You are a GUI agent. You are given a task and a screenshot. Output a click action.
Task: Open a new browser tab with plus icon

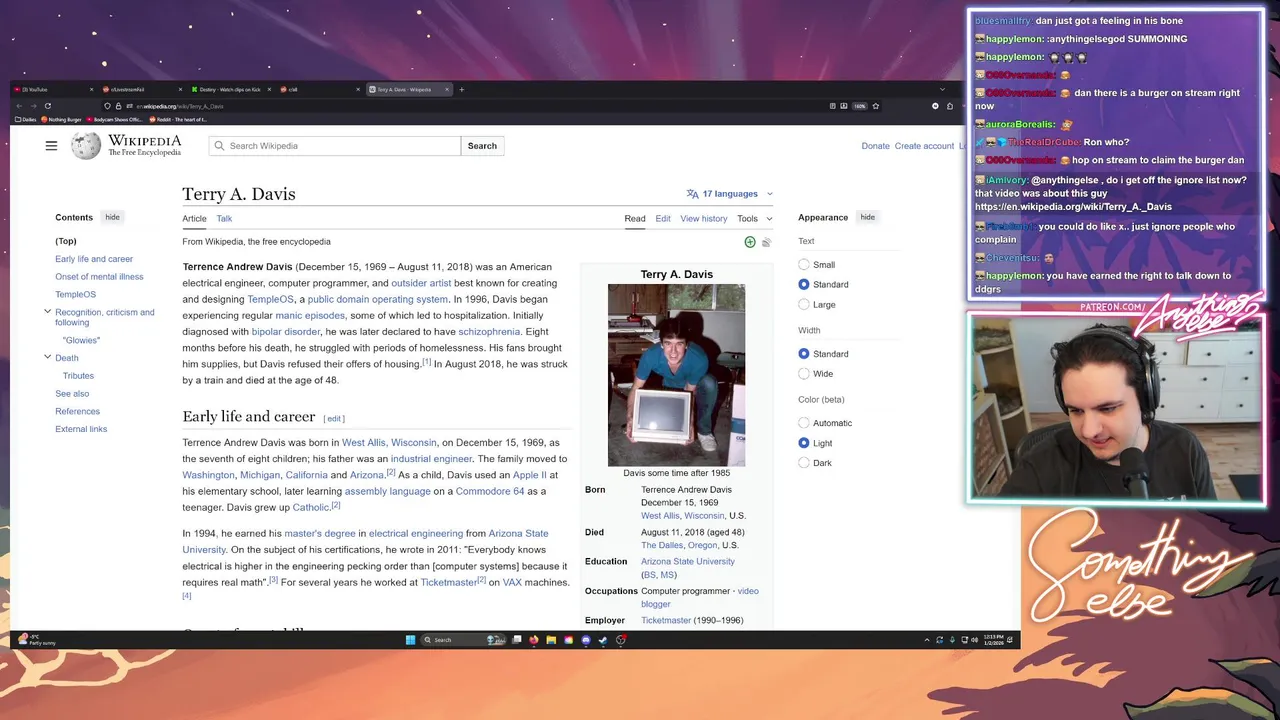tap(461, 90)
